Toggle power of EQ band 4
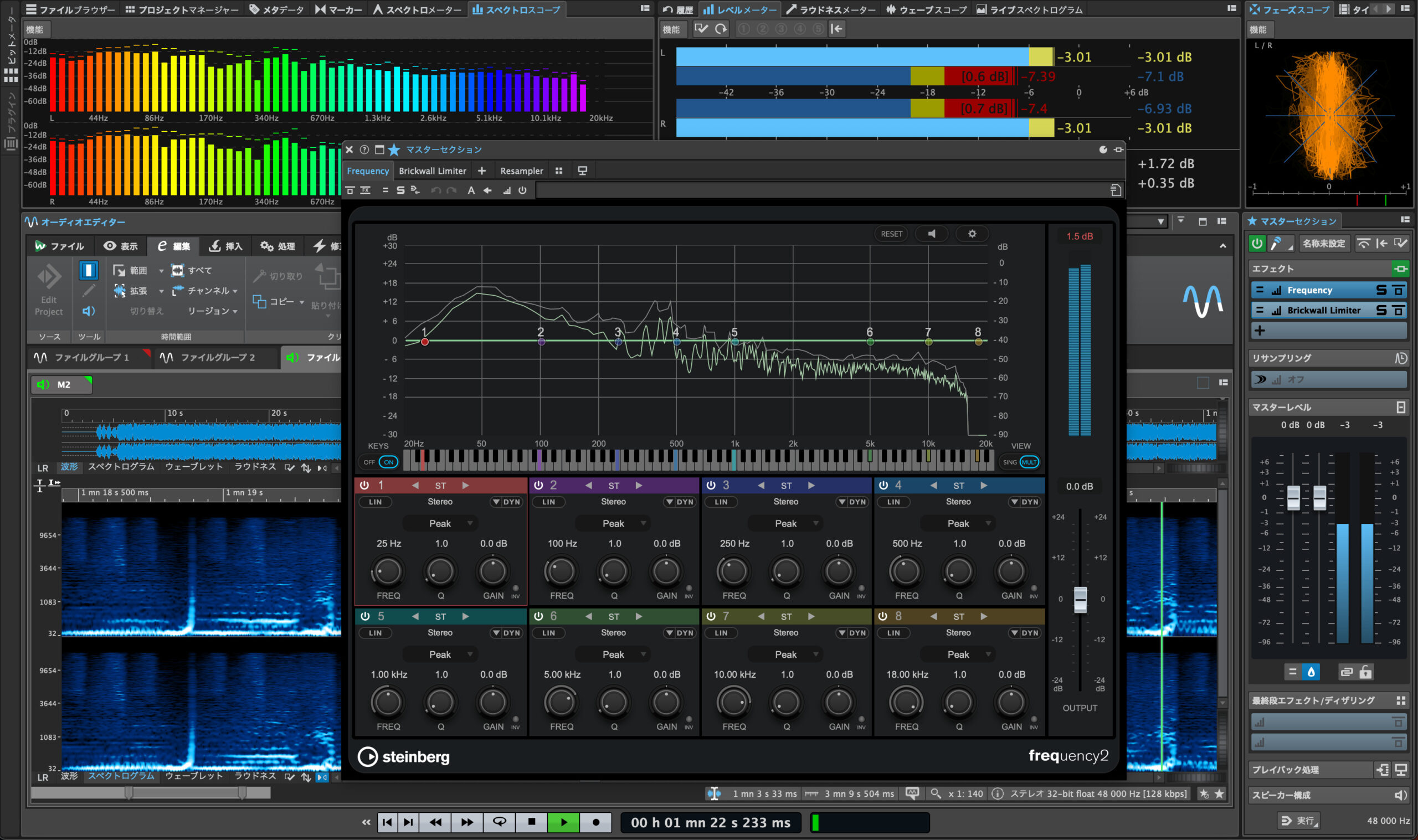Screen dimensions: 1418x840 (x=883, y=485)
